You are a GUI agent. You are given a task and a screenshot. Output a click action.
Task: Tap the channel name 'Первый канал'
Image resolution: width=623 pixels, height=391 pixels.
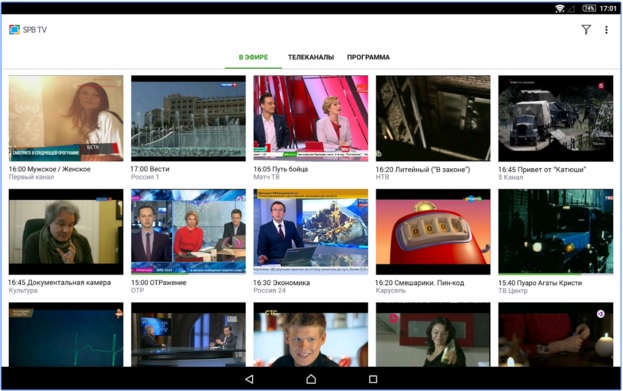[x=31, y=177]
